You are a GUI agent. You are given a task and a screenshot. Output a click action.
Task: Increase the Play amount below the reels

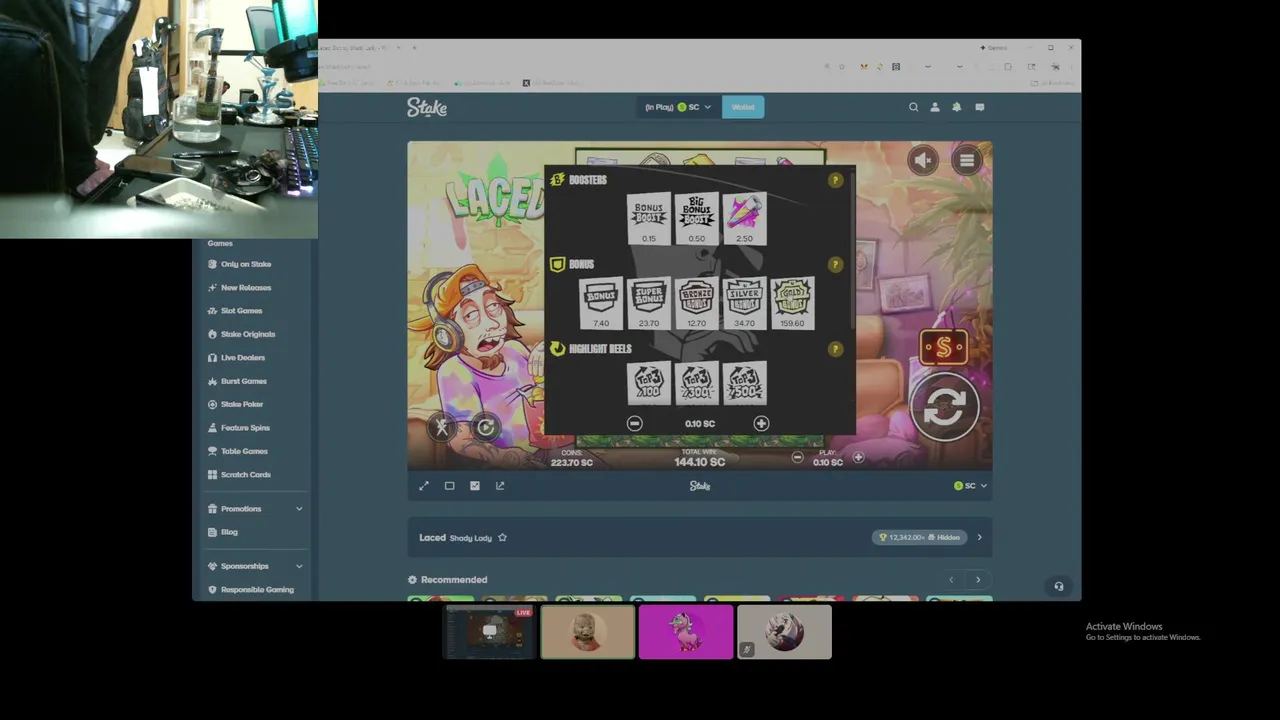click(x=858, y=458)
